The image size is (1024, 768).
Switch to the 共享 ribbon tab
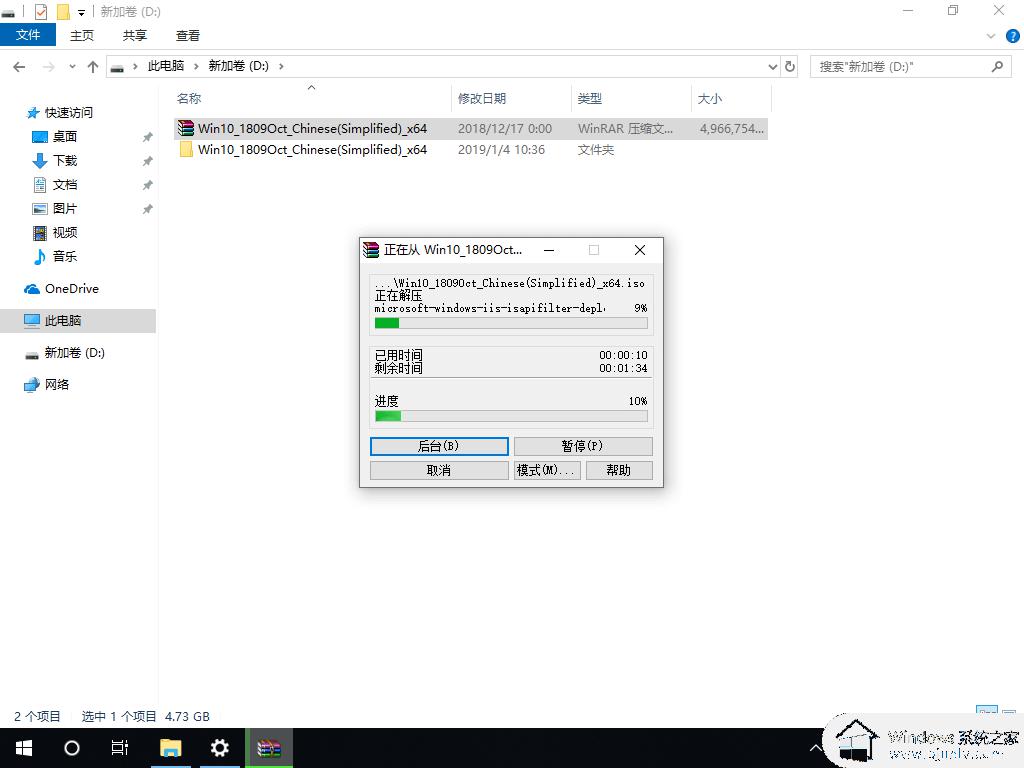[x=135, y=35]
